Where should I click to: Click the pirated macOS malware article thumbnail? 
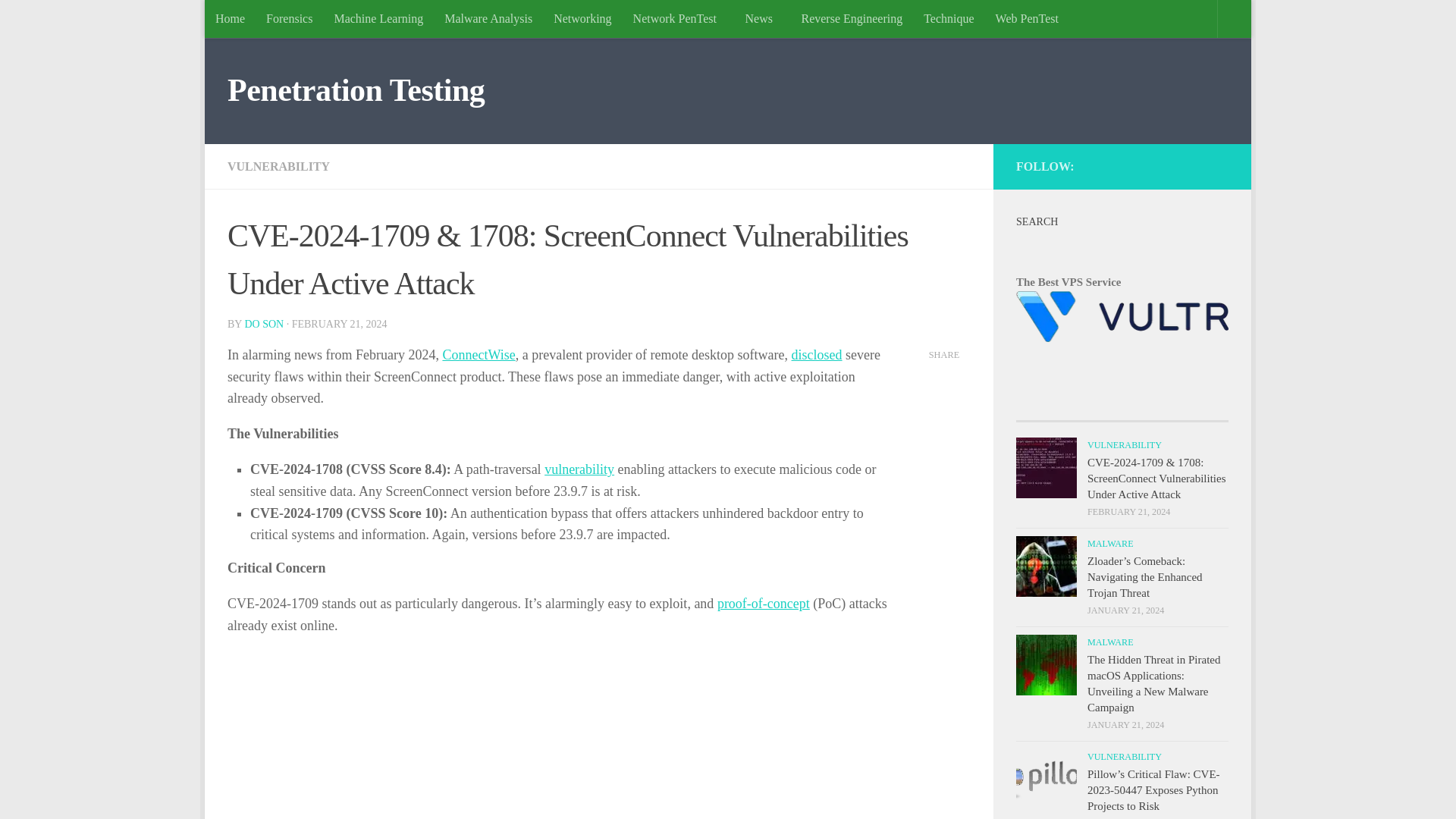(1046, 665)
